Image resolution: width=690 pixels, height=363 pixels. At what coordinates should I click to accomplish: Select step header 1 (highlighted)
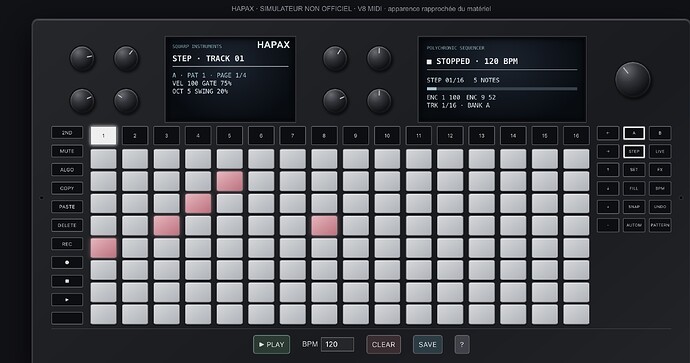103,136
